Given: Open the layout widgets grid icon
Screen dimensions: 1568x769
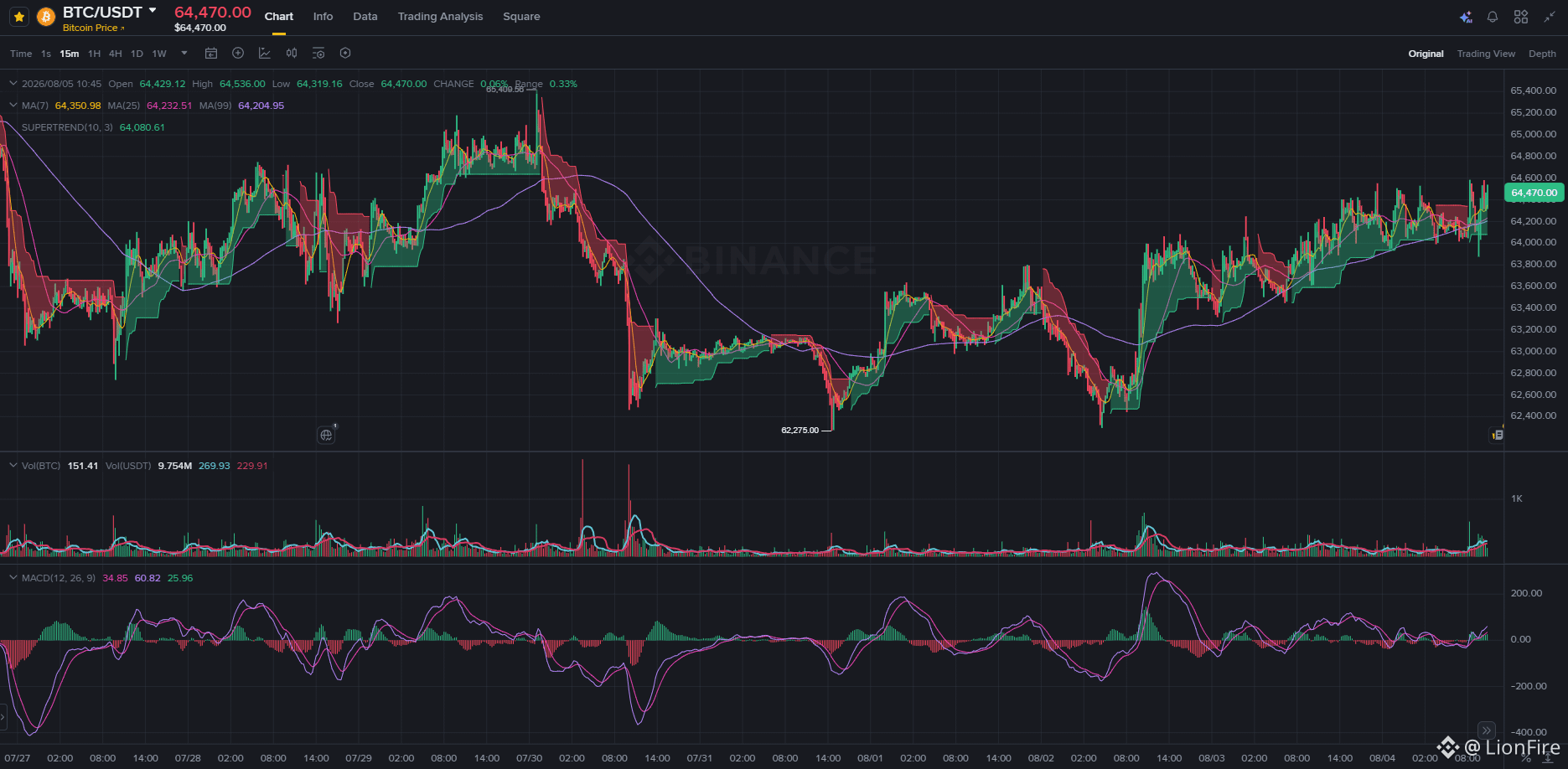Looking at the screenshot, I should pyautogui.click(x=1521, y=17).
